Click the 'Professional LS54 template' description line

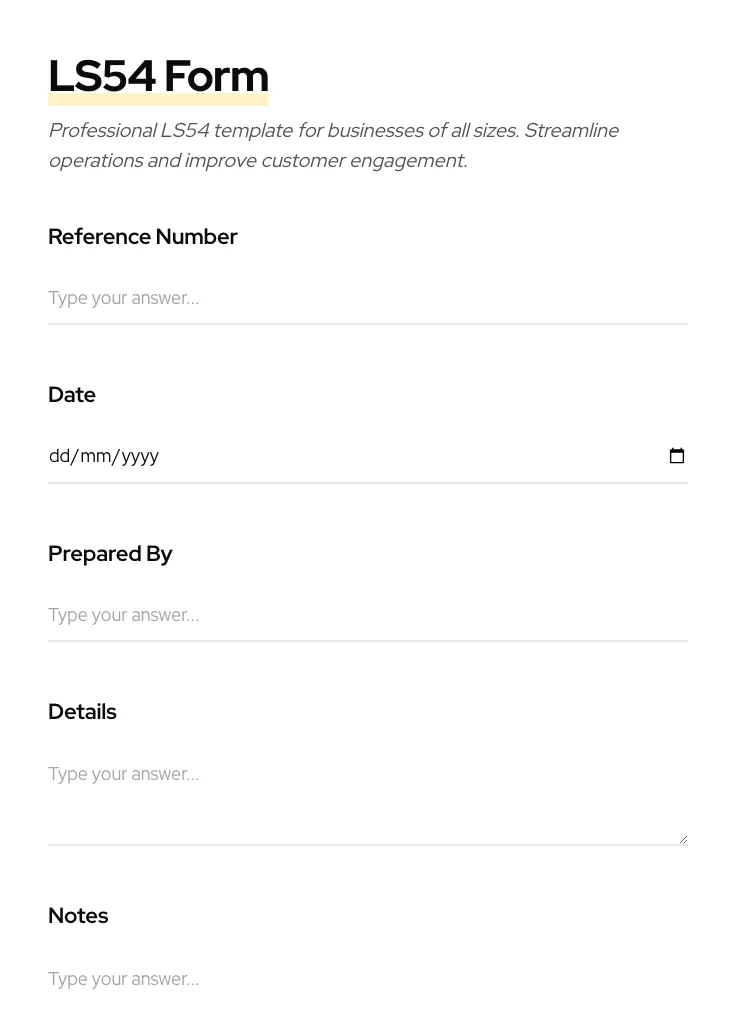[x=333, y=131]
